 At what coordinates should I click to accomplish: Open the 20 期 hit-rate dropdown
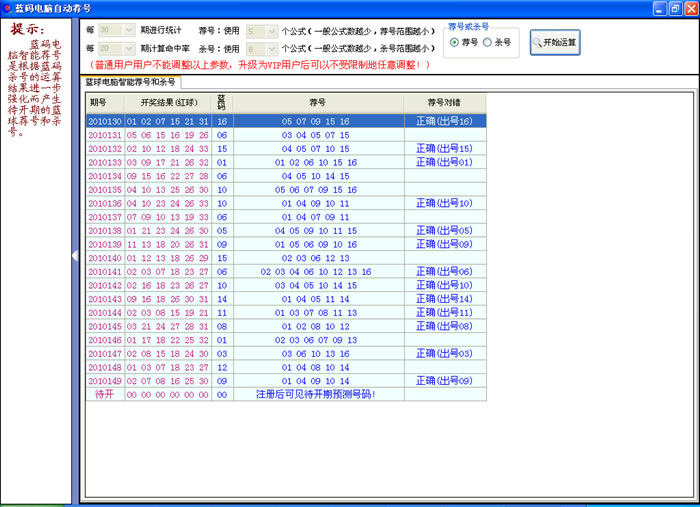click(x=128, y=48)
